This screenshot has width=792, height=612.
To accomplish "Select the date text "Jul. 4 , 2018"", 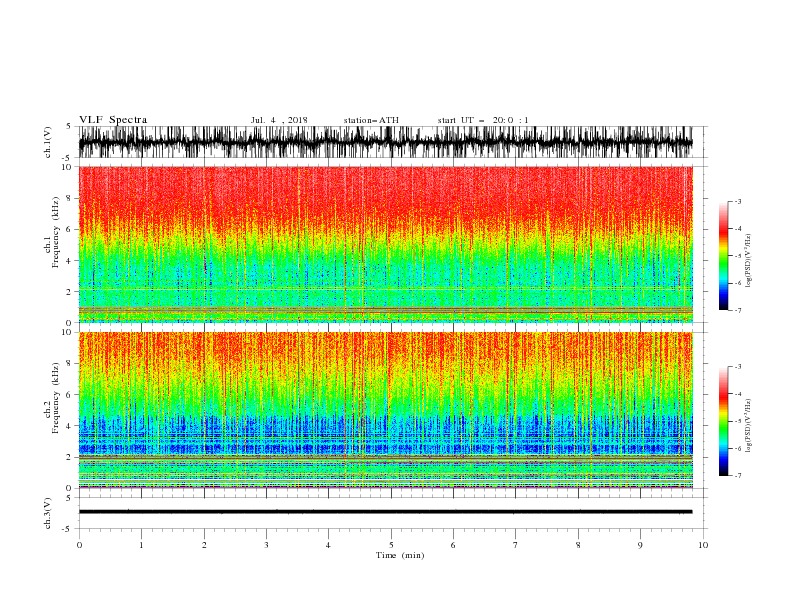I will coord(279,120).
